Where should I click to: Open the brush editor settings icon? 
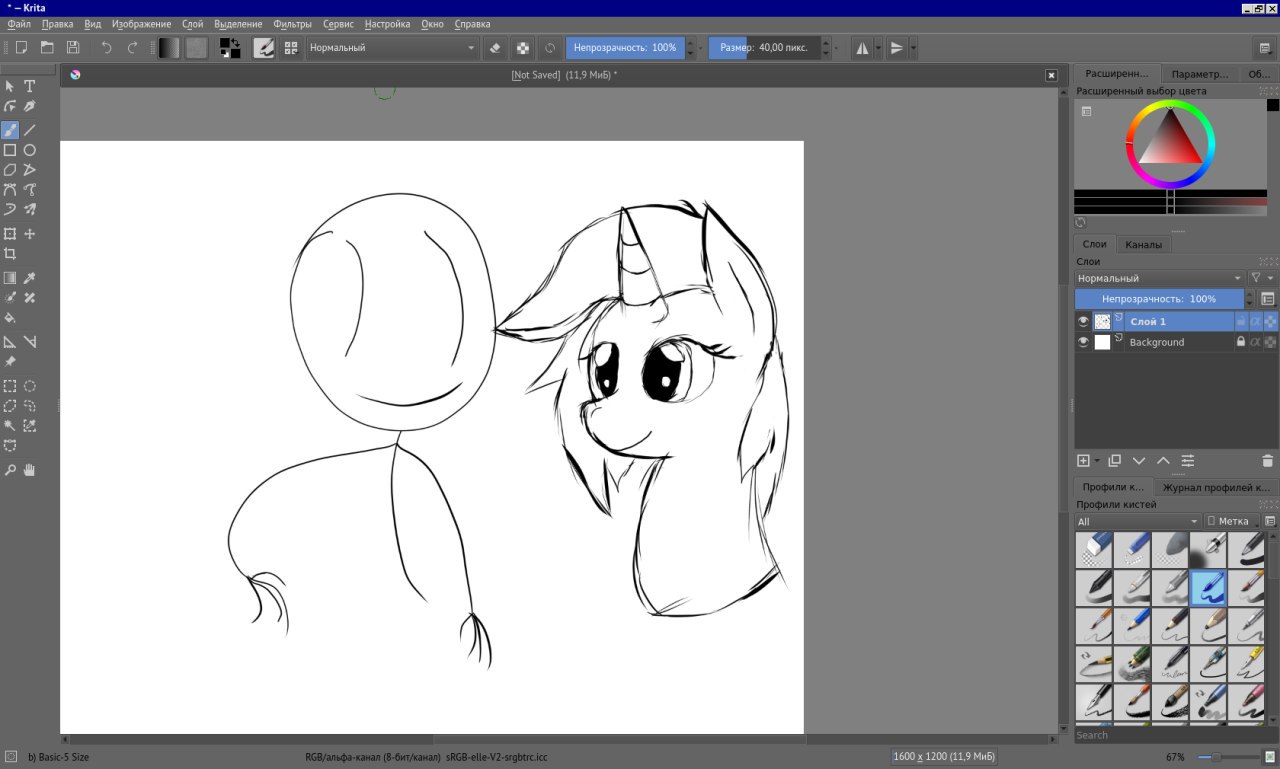pyautogui.click(x=264, y=47)
